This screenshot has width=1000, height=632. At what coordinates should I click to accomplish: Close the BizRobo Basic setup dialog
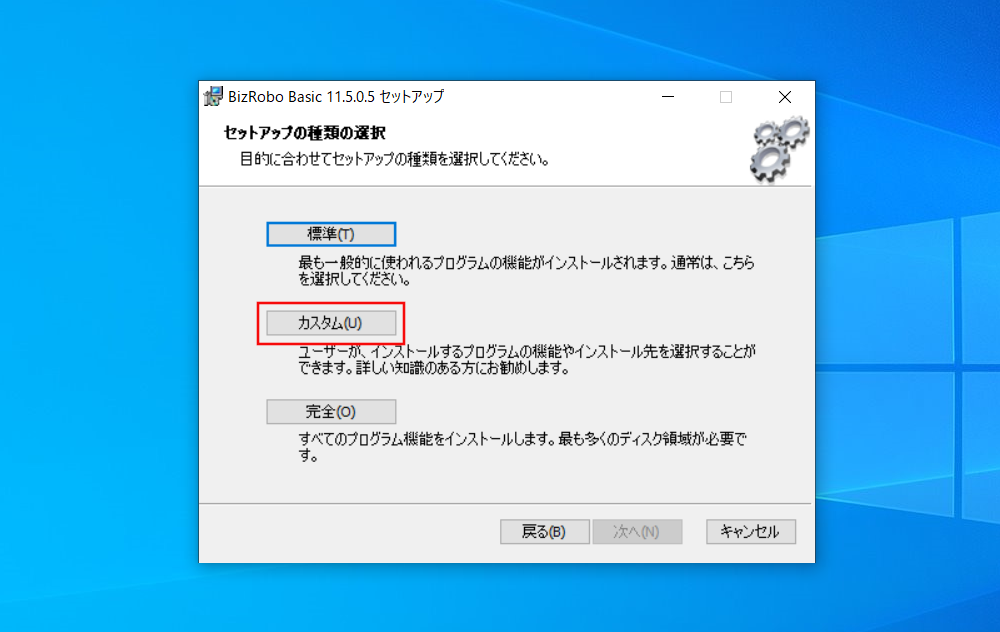point(784,97)
